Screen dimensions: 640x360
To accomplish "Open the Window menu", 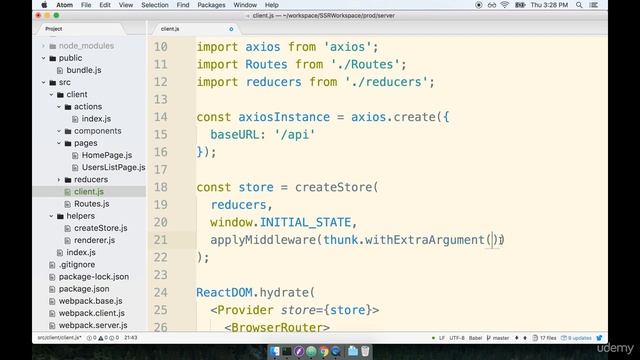I will pyautogui.click(x=245, y=5).
